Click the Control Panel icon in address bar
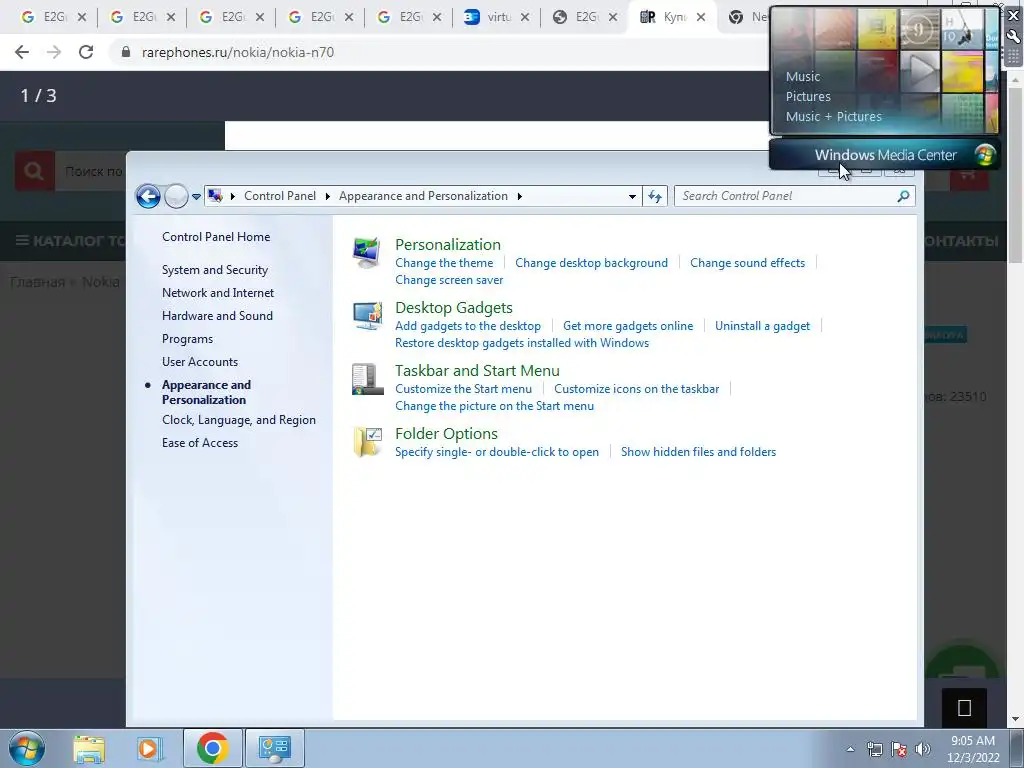This screenshot has height=768, width=1024. pos(216,196)
